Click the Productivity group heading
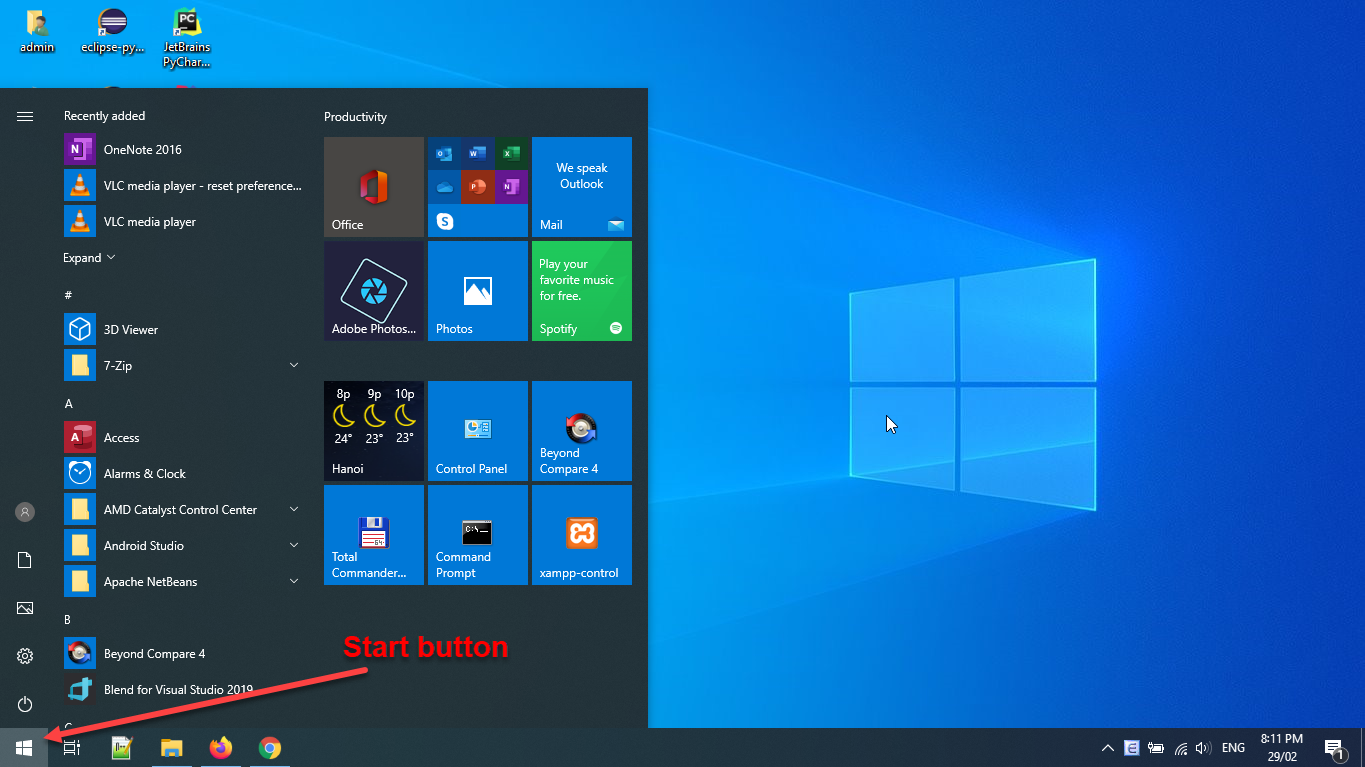This screenshot has height=767, width=1365. coord(355,117)
